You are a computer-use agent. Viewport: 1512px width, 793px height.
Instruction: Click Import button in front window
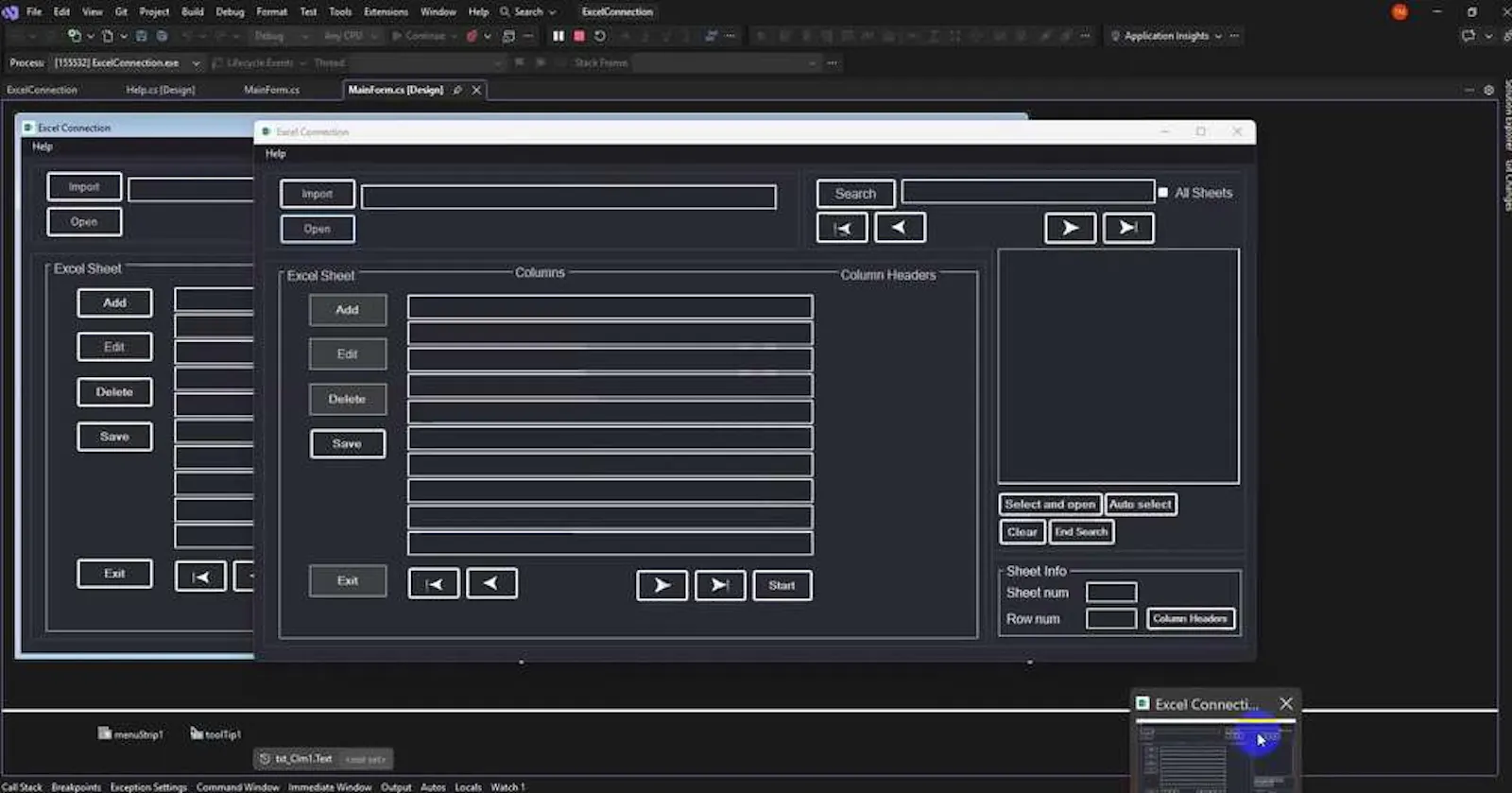(x=318, y=194)
